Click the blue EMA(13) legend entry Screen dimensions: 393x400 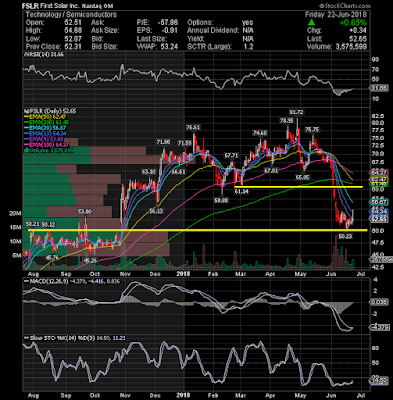45,133
